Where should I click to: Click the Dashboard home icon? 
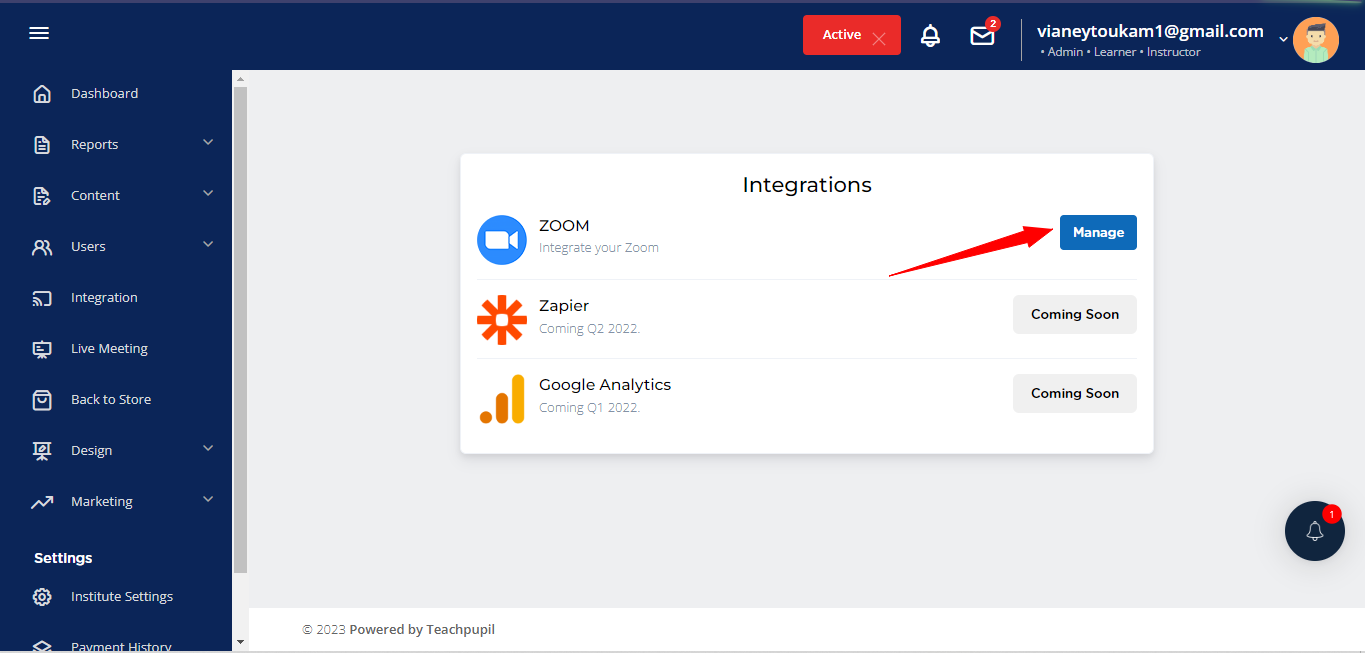42,94
